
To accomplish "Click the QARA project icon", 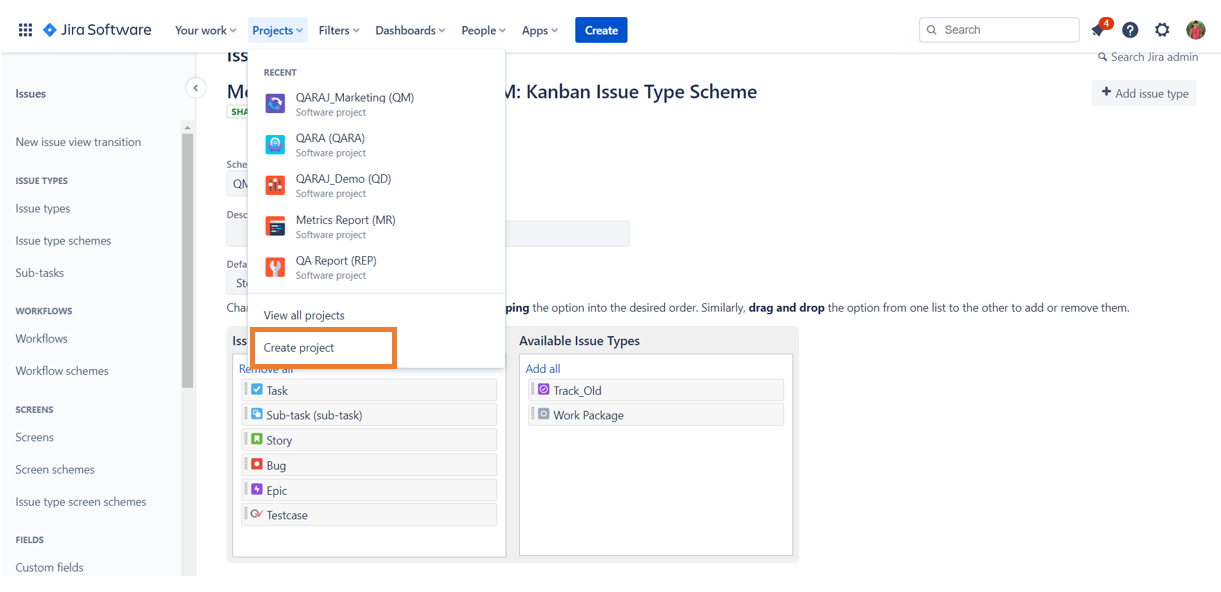I will [275, 144].
